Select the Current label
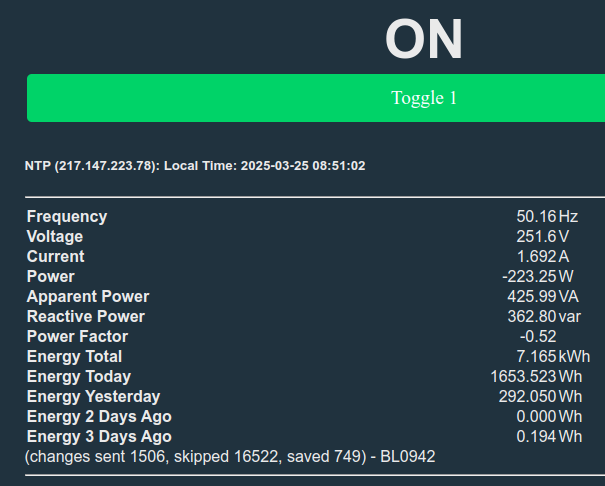 pos(56,256)
